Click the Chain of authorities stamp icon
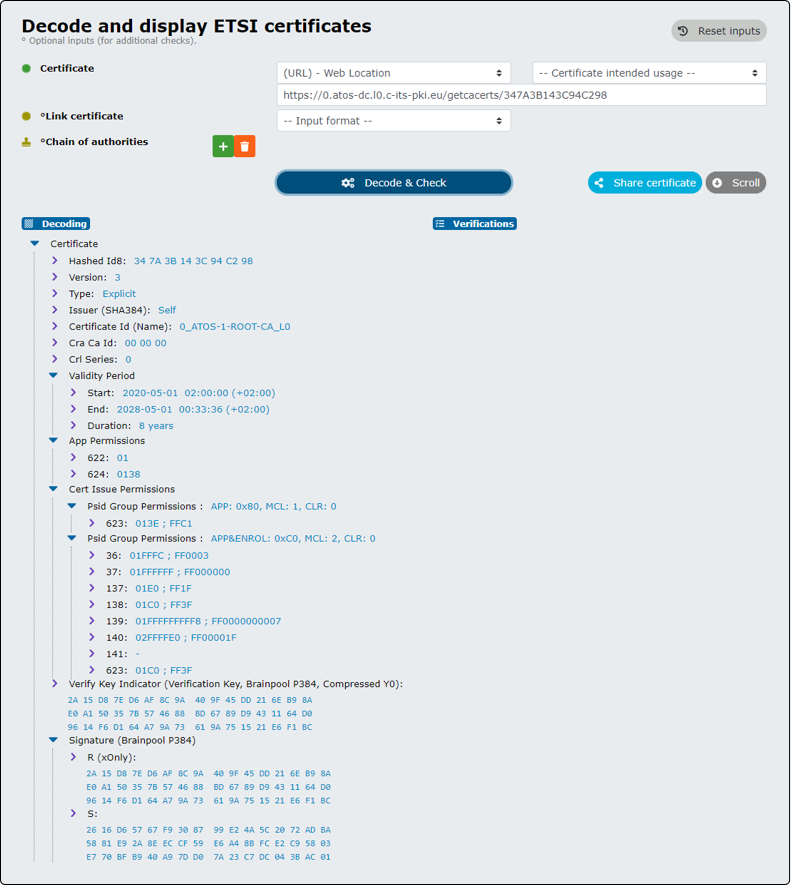The image size is (791, 885). pyautogui.click(x=26, y=142)
